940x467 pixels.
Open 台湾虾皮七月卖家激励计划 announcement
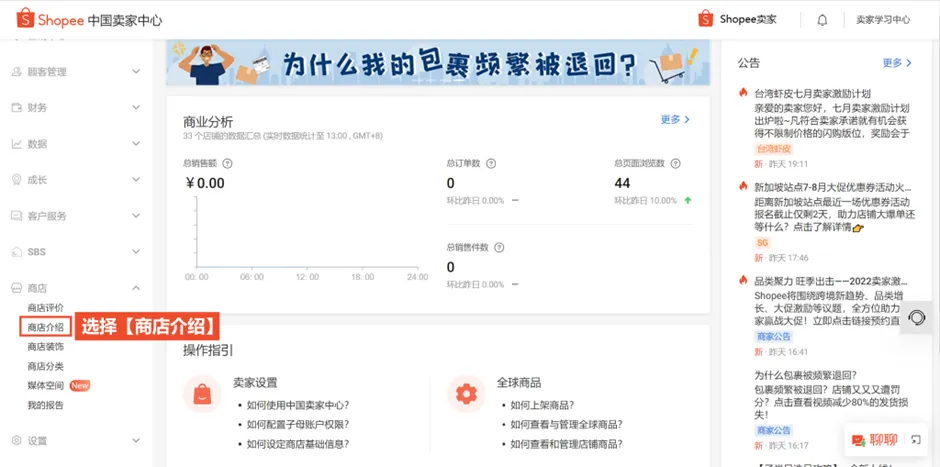click(x=812, y=94)
